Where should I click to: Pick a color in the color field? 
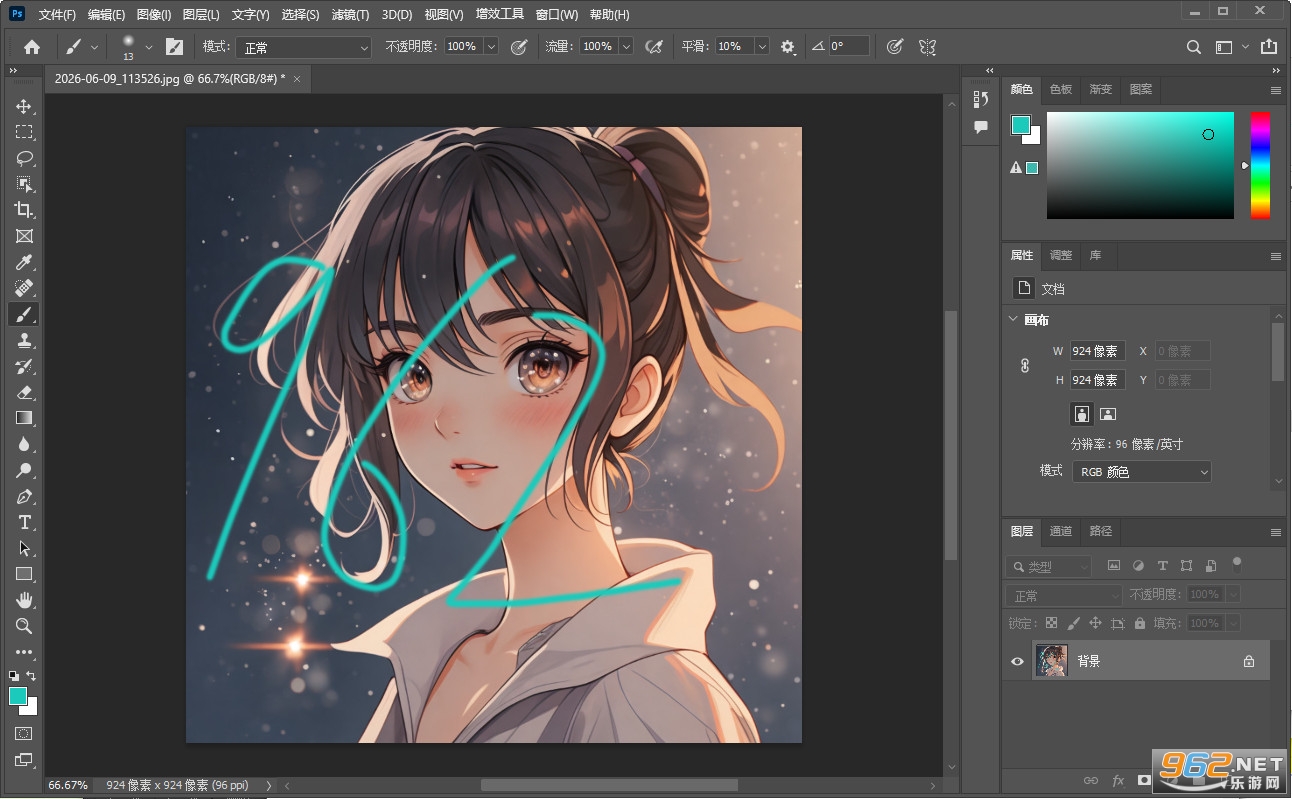point(1140,165)
